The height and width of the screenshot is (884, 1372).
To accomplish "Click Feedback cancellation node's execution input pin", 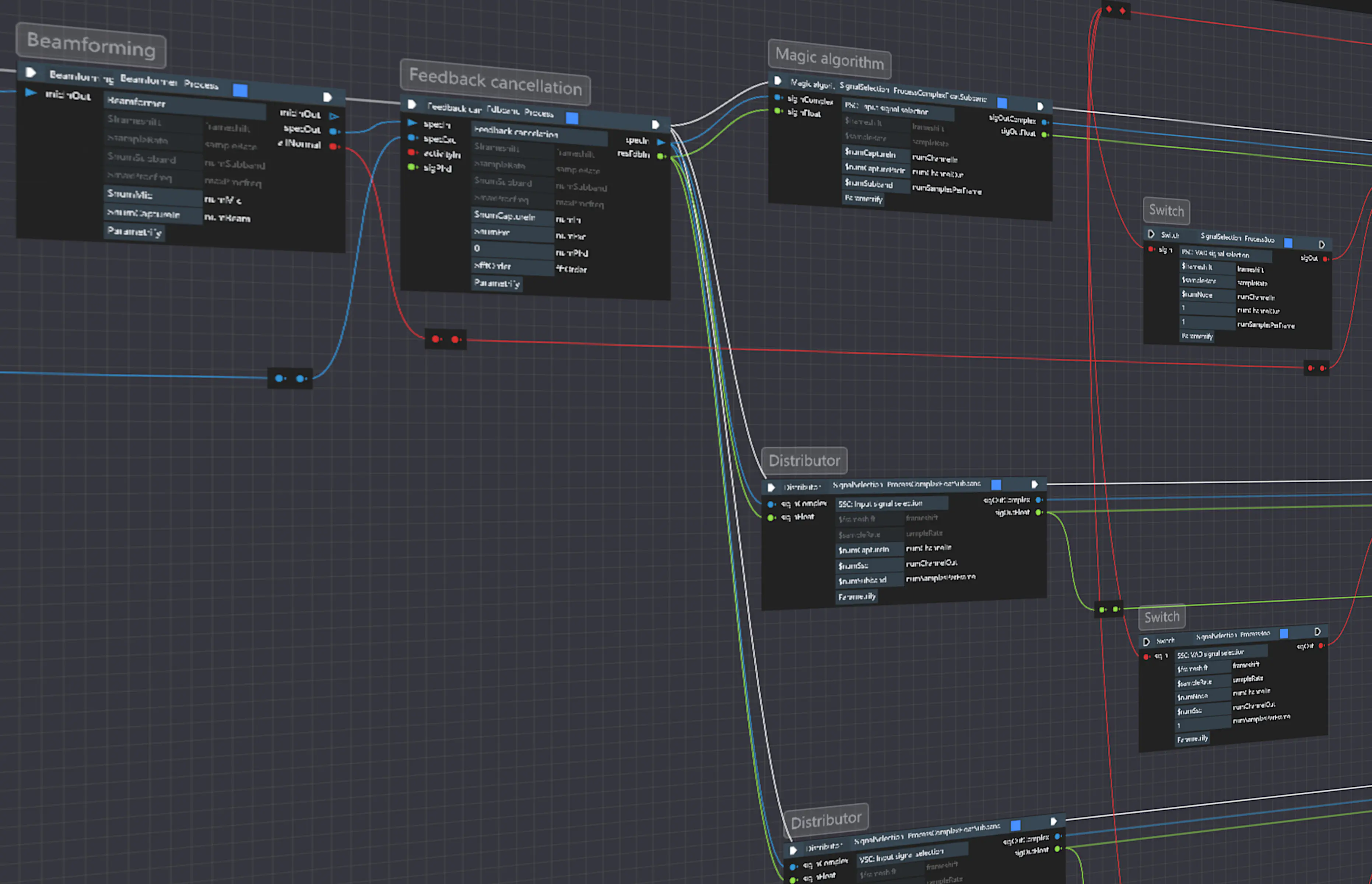I will pos(411,104).
